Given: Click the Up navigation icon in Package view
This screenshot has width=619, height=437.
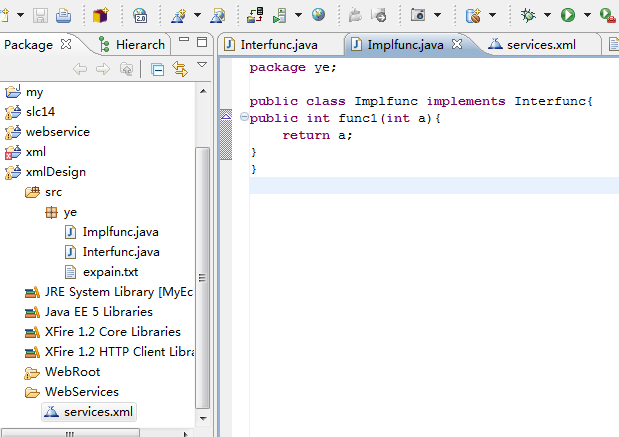Looking at the screenshot, I should [x=126, y=69].
